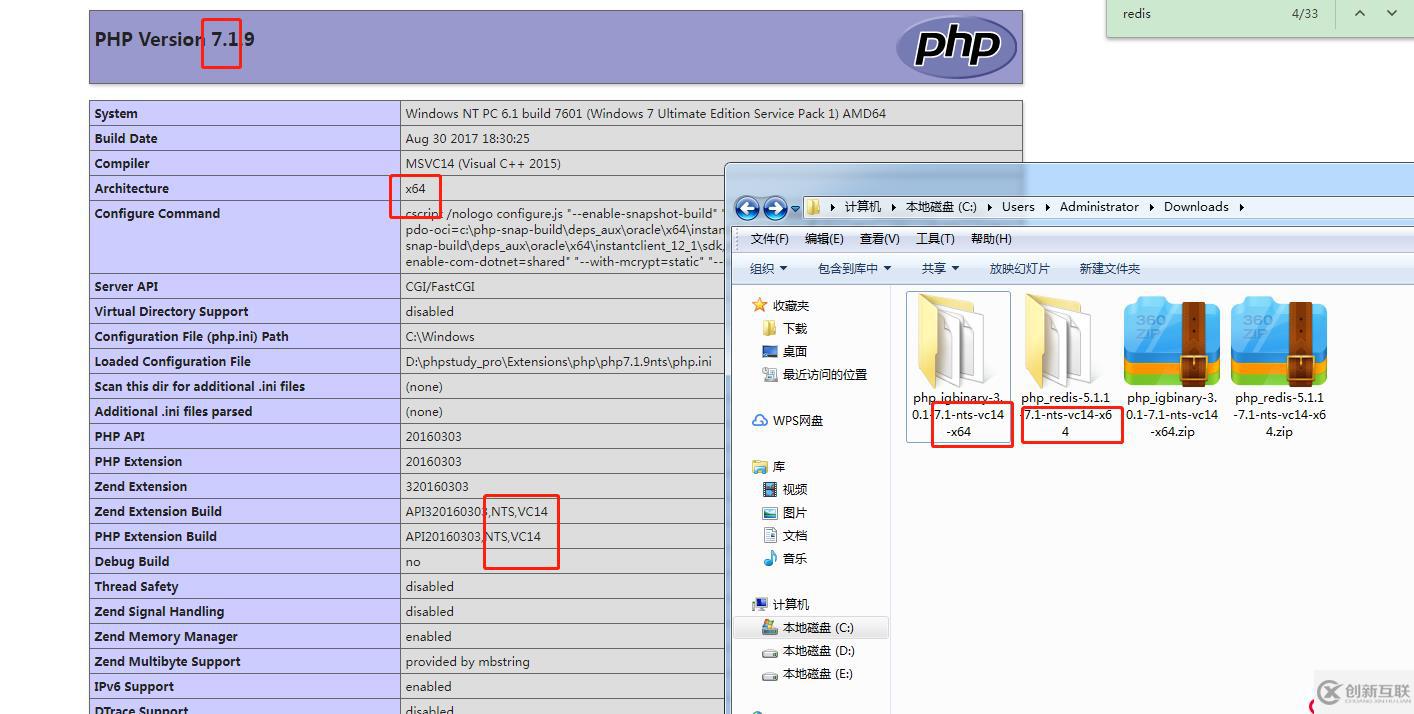Expand breadcrumb arrow after 本地磁盘 (C:)
1414x714 pixels.
989,207
